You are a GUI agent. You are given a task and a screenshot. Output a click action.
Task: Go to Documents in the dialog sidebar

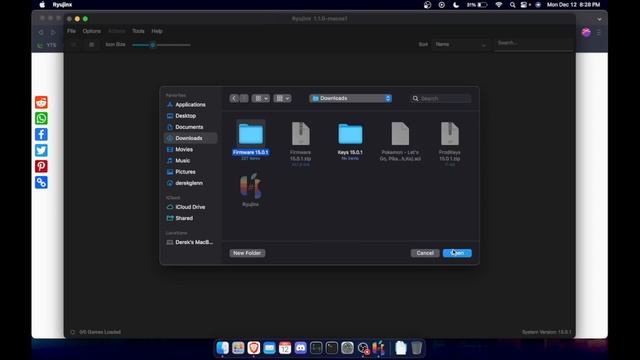click(189, 127)
